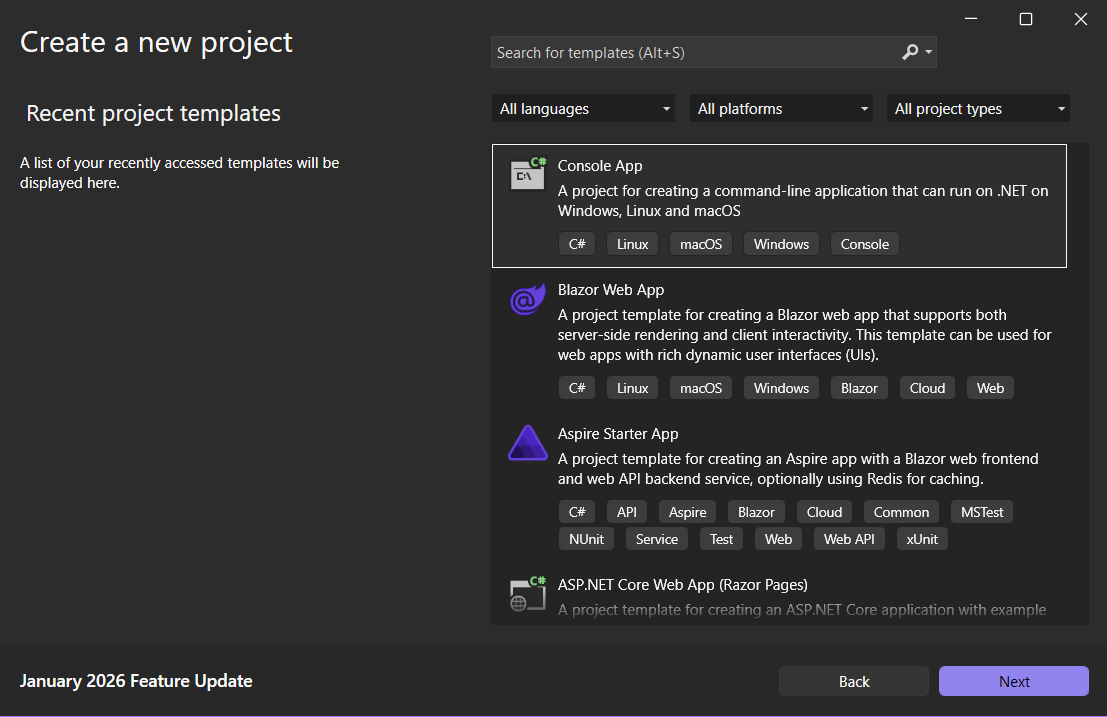This screenshot has height=717, width=1107.
Task: Select the C# tag under Console App
Action: [577, 243]
